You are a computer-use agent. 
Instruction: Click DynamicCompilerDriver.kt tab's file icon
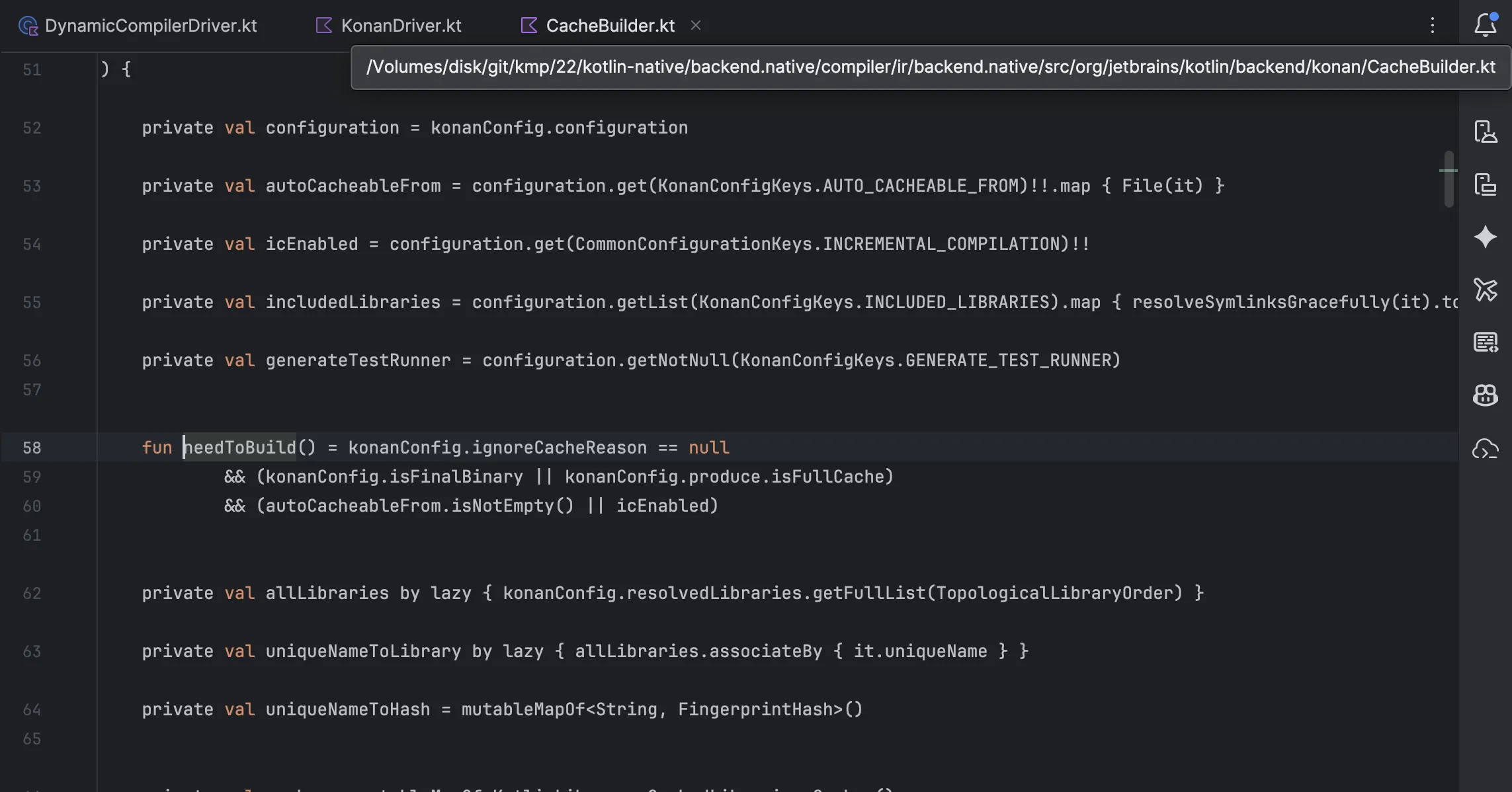(x=28, y=25)
